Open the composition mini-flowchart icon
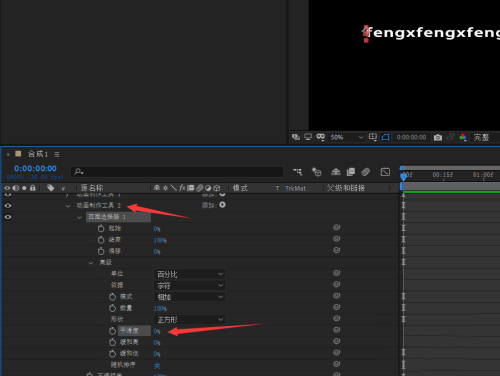Image resolution: width=500 pixels, height=376 pixels. [297, 172]
